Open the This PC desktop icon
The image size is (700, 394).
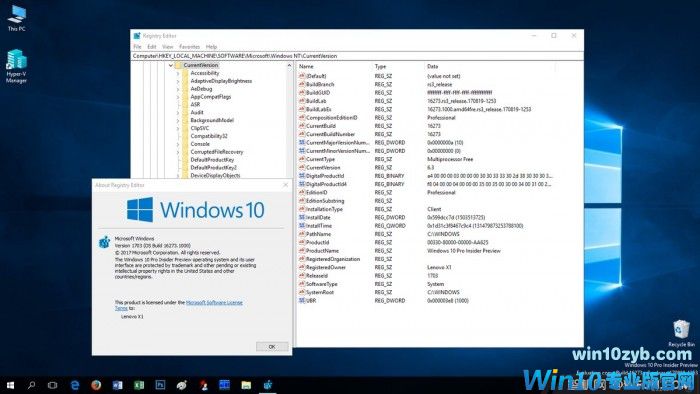pyautogui.click(x=17, y=18)
